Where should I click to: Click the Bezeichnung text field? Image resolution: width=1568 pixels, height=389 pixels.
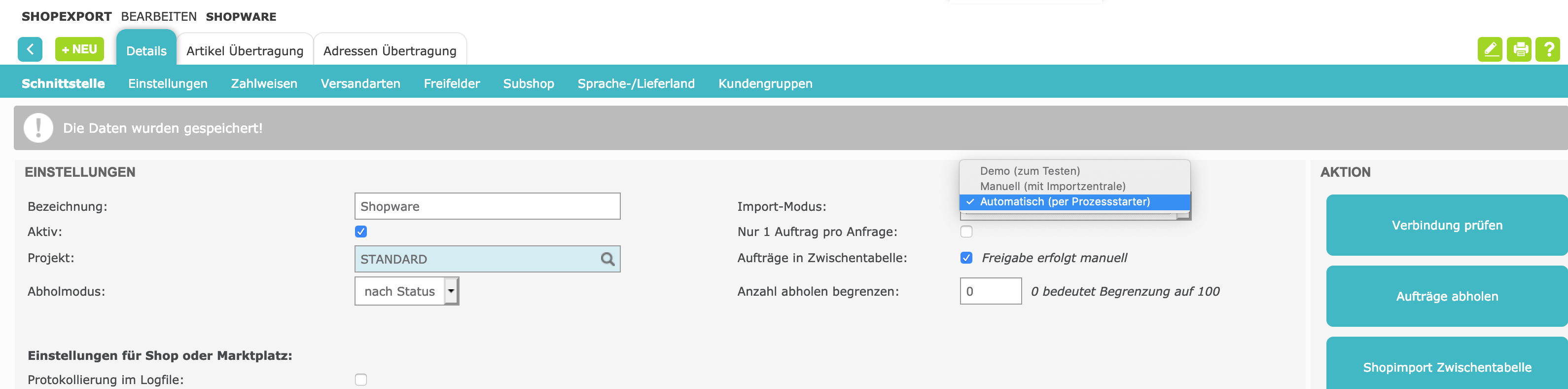click(x=487, y=207)
